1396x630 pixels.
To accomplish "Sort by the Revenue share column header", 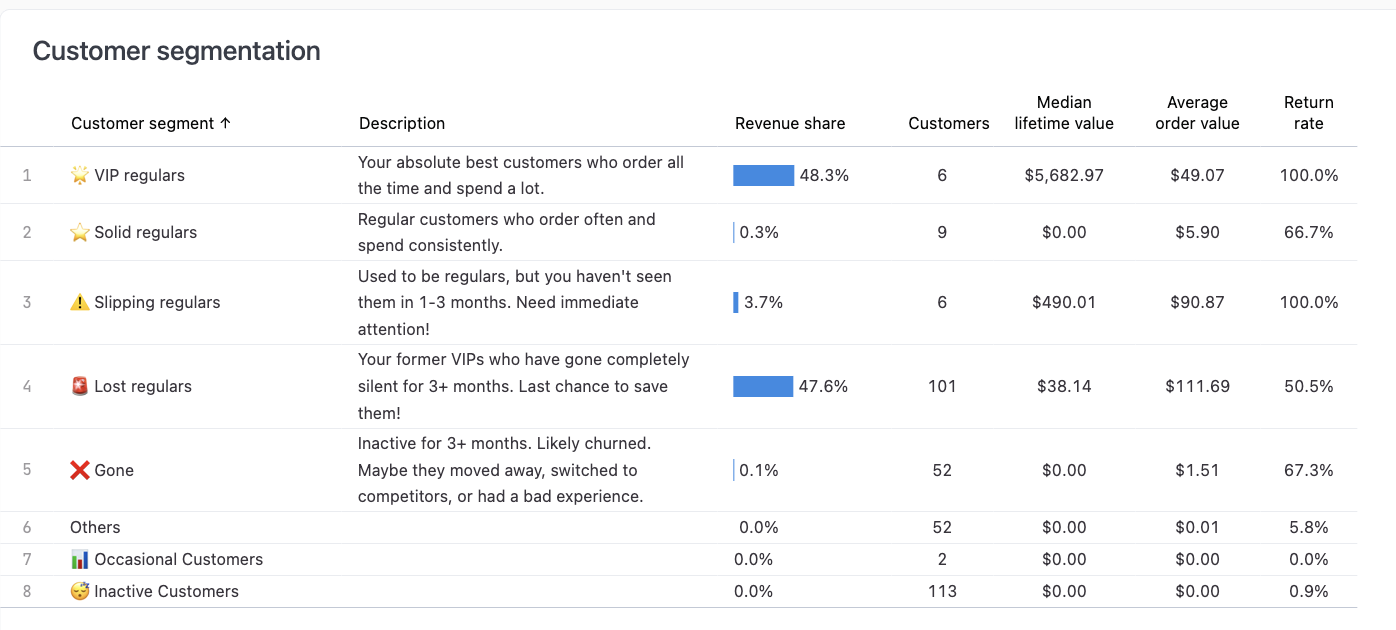I will pos(790,123).
